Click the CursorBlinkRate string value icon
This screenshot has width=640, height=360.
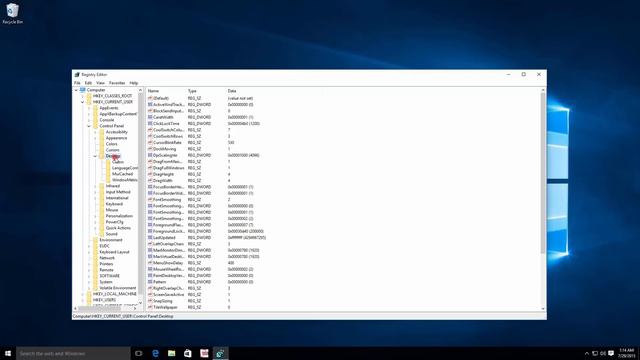(150, 143)
